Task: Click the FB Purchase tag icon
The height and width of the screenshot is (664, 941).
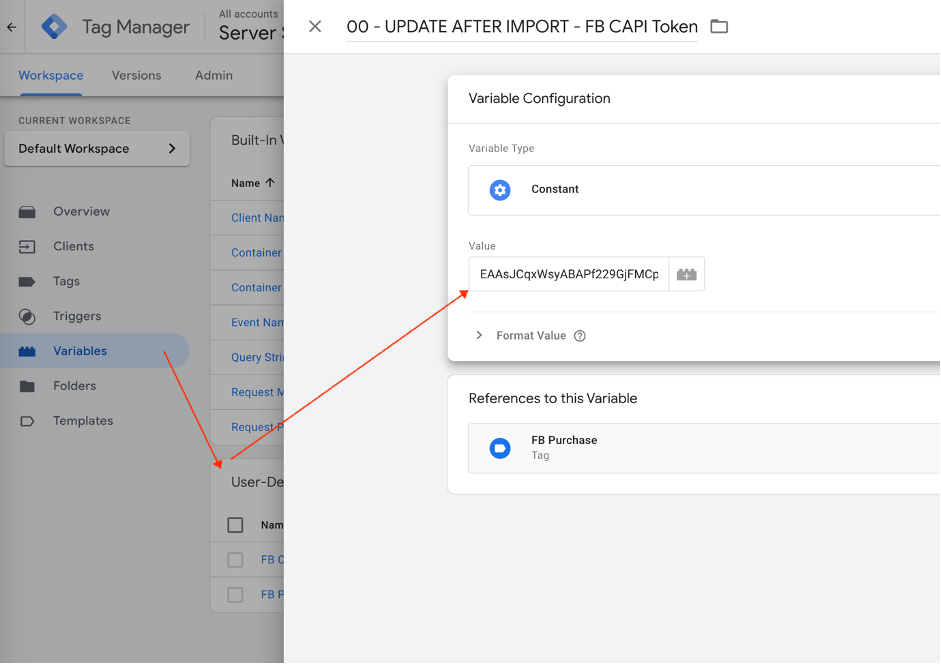Action: 500,448
